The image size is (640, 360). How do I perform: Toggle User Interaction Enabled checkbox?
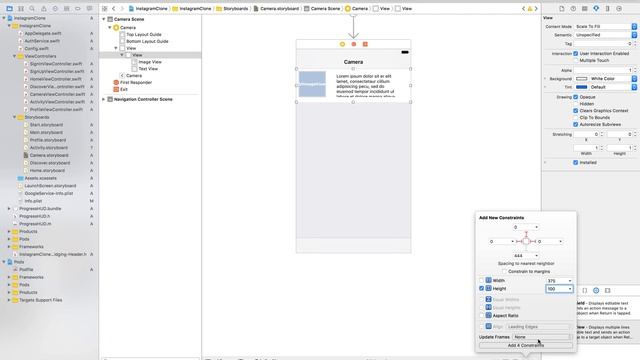576,53
